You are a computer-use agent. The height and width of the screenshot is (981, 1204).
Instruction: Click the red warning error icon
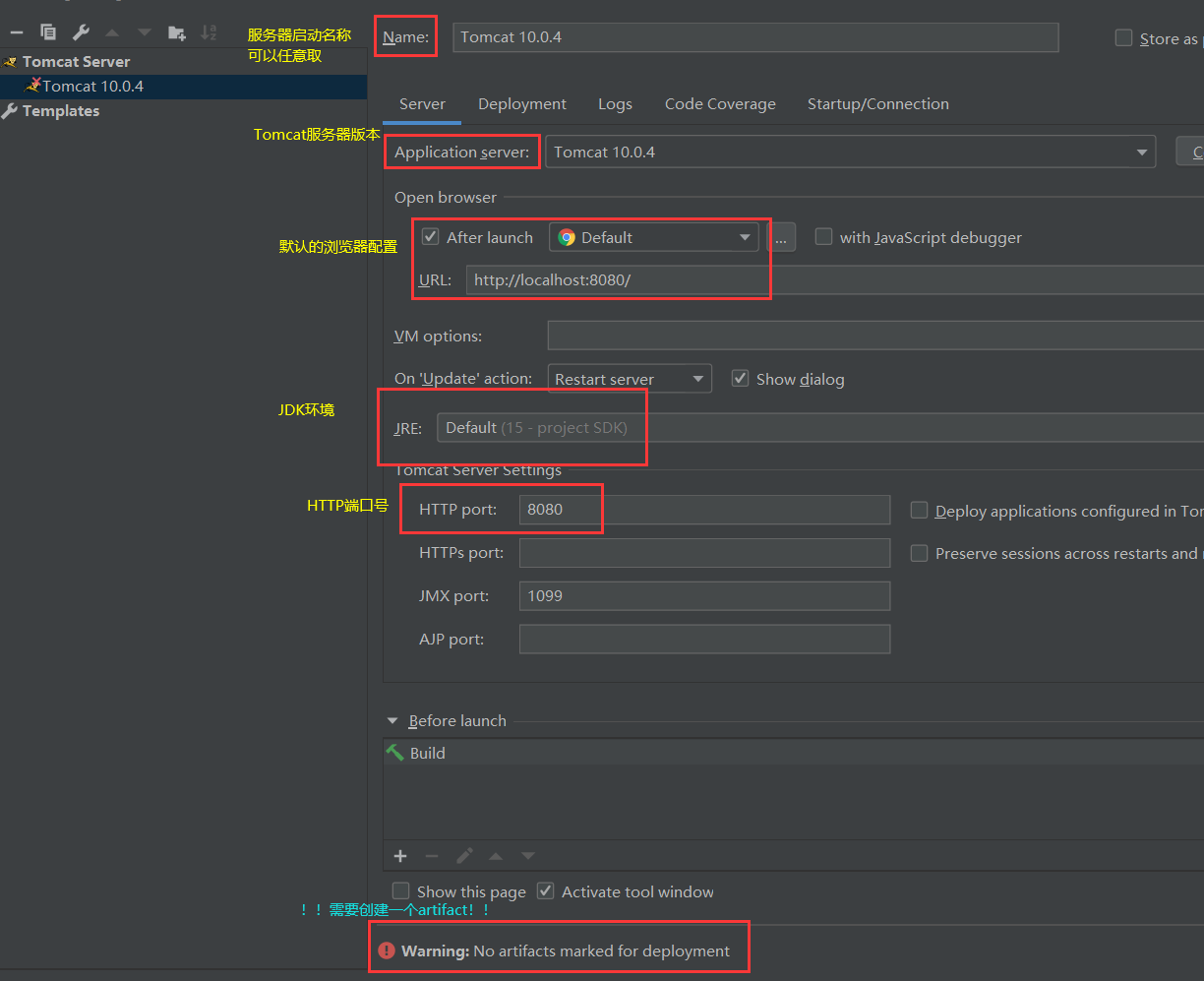(386, 950)
